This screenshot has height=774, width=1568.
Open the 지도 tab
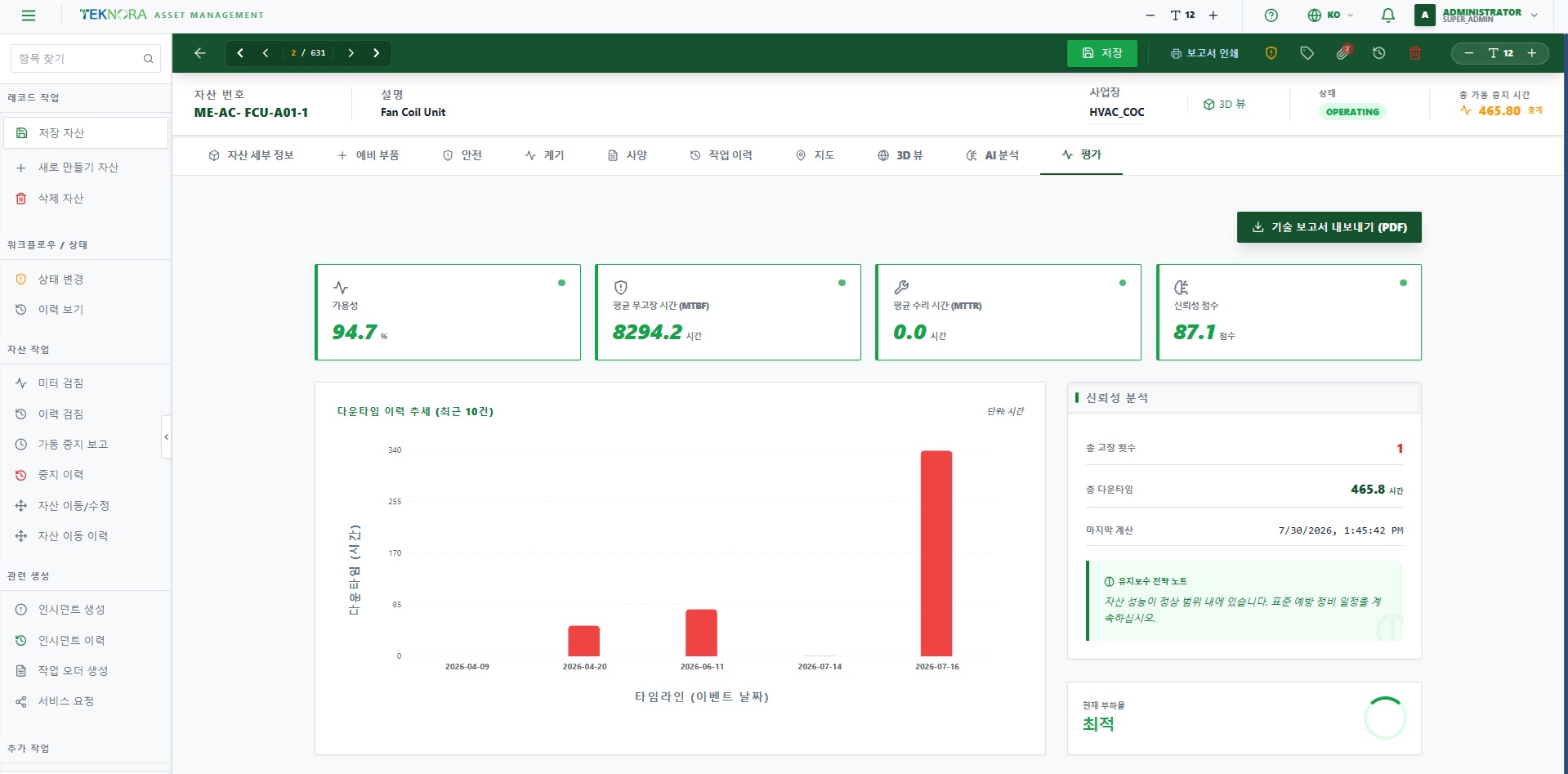tap(815, 155)
